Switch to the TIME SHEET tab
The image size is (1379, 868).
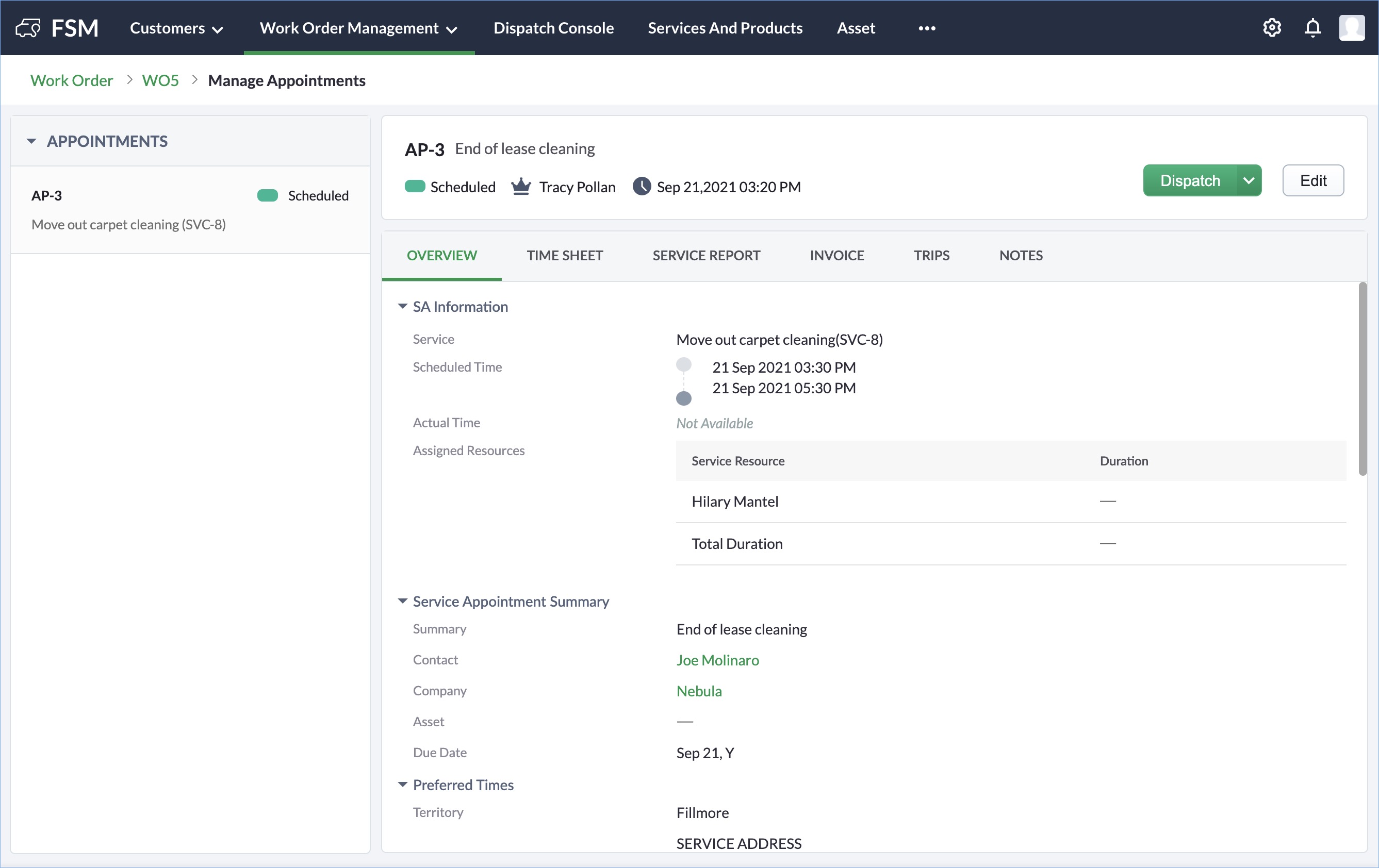click(565, 255)
